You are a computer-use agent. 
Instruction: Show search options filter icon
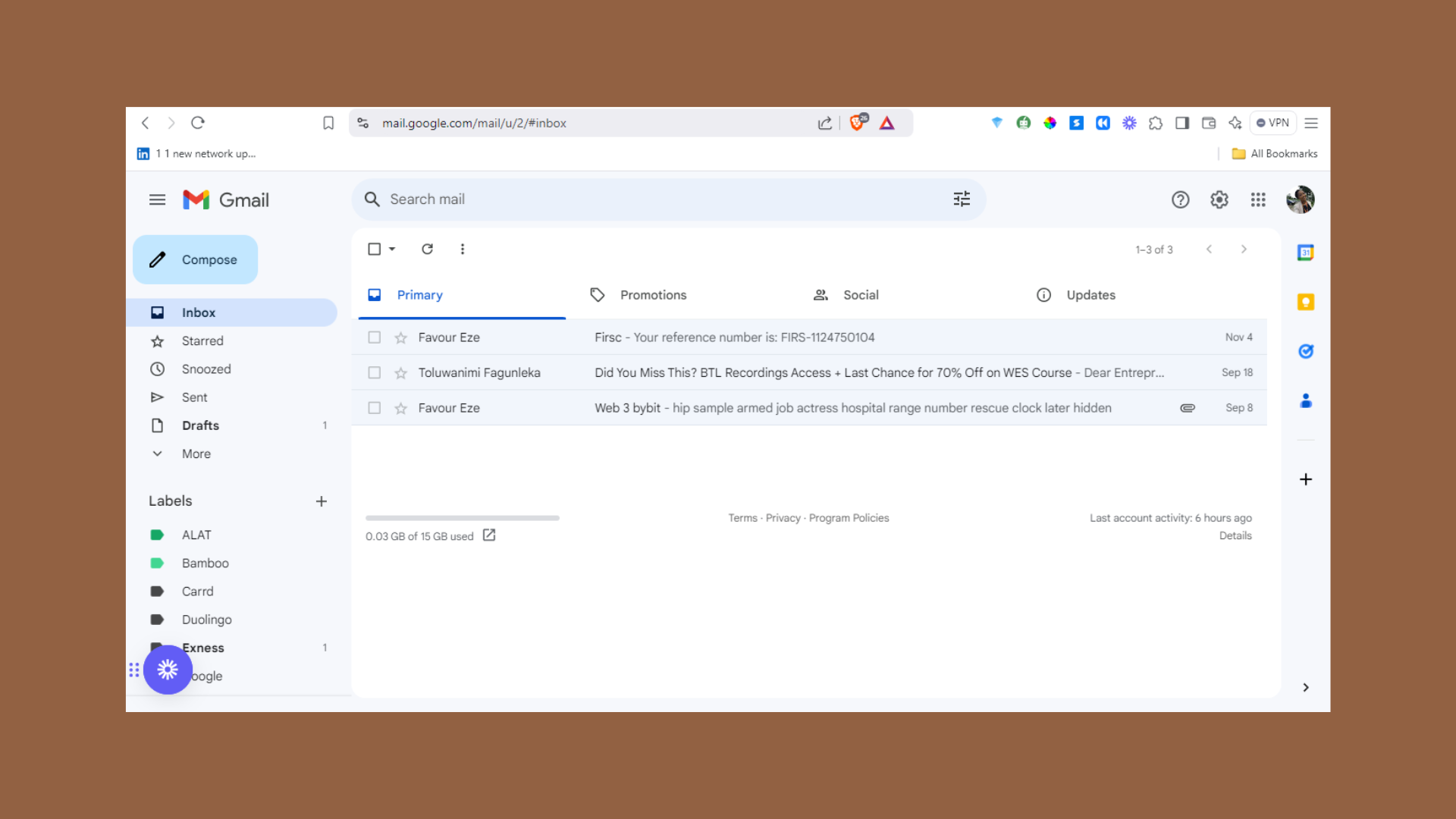[962, 199]
